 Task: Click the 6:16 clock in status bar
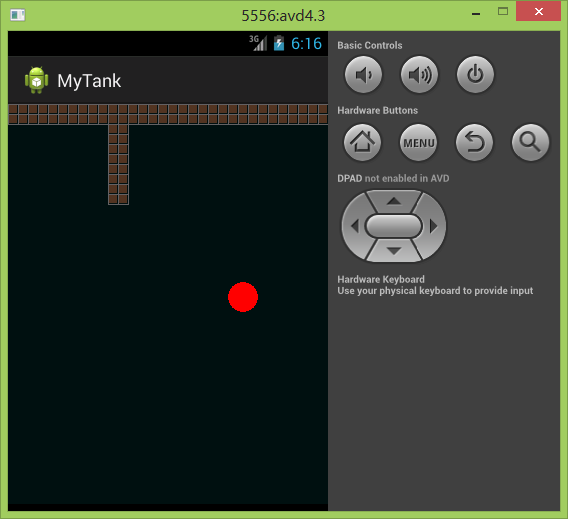[306, 43]
